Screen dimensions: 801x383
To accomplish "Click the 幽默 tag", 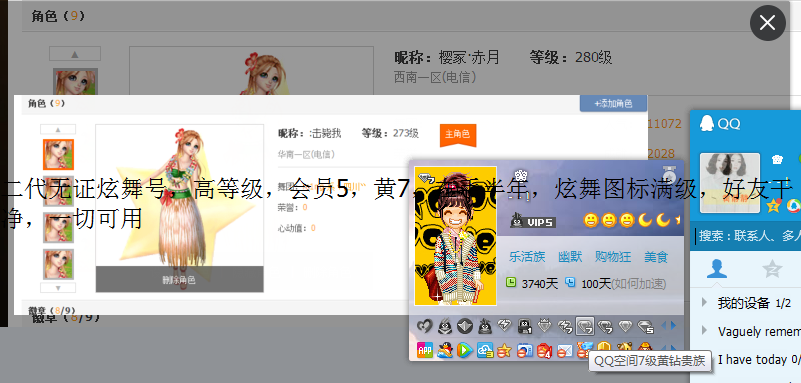I will click(570, 256).
